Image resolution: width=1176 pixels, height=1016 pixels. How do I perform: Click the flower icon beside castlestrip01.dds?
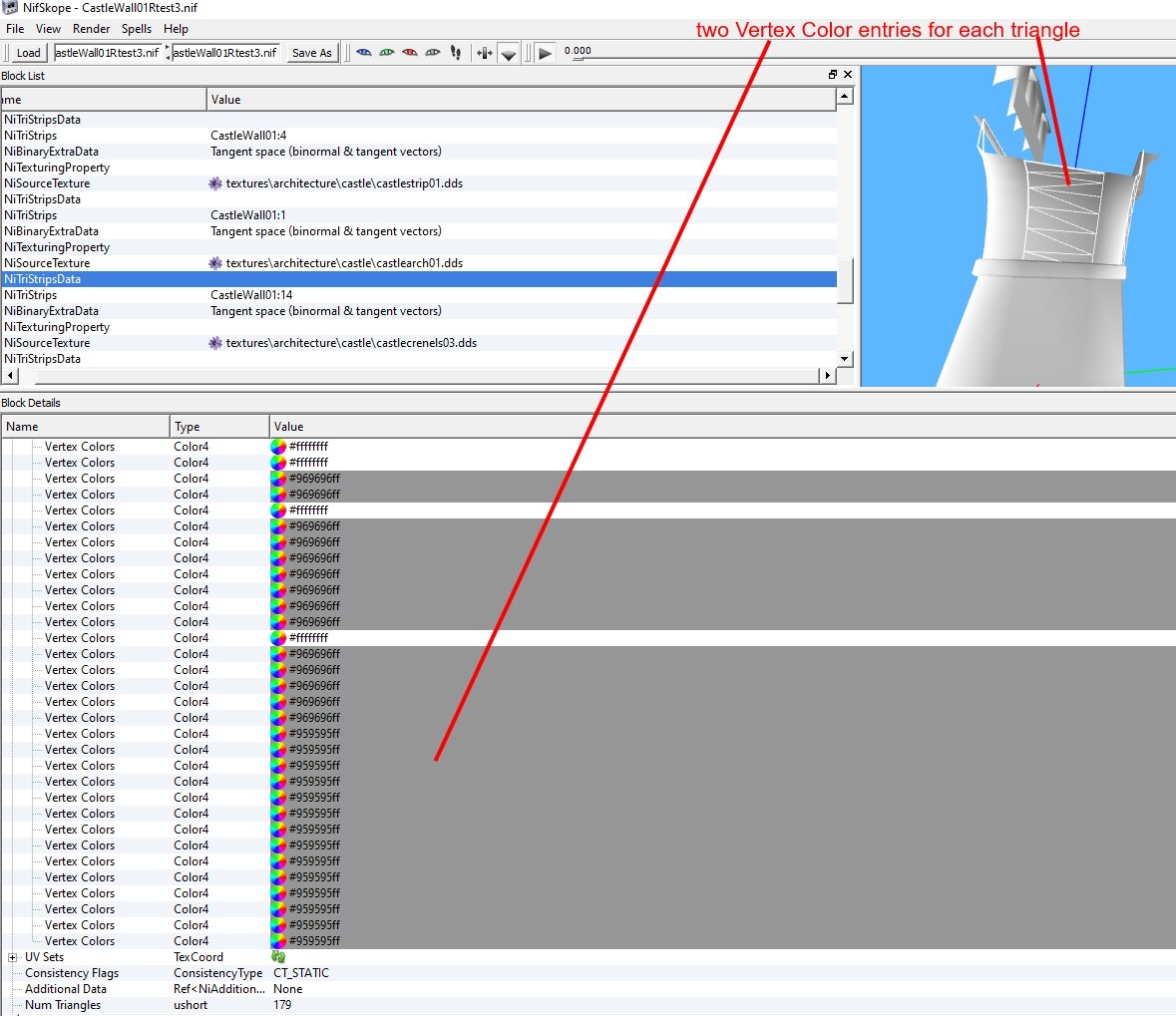(214, 183)
